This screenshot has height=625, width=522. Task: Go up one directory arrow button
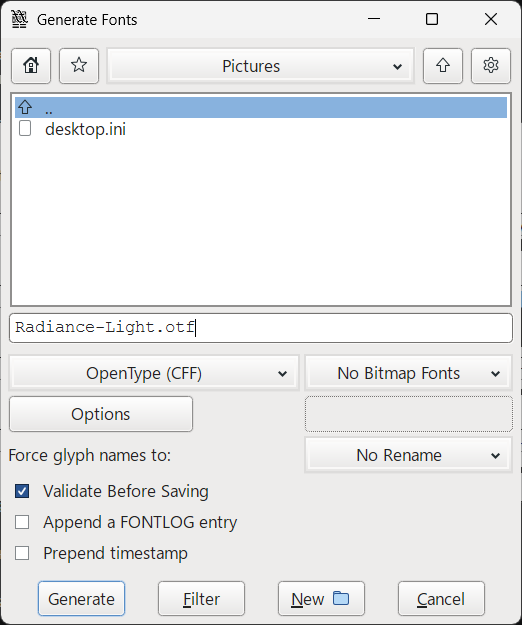click(x=443, y=66)
